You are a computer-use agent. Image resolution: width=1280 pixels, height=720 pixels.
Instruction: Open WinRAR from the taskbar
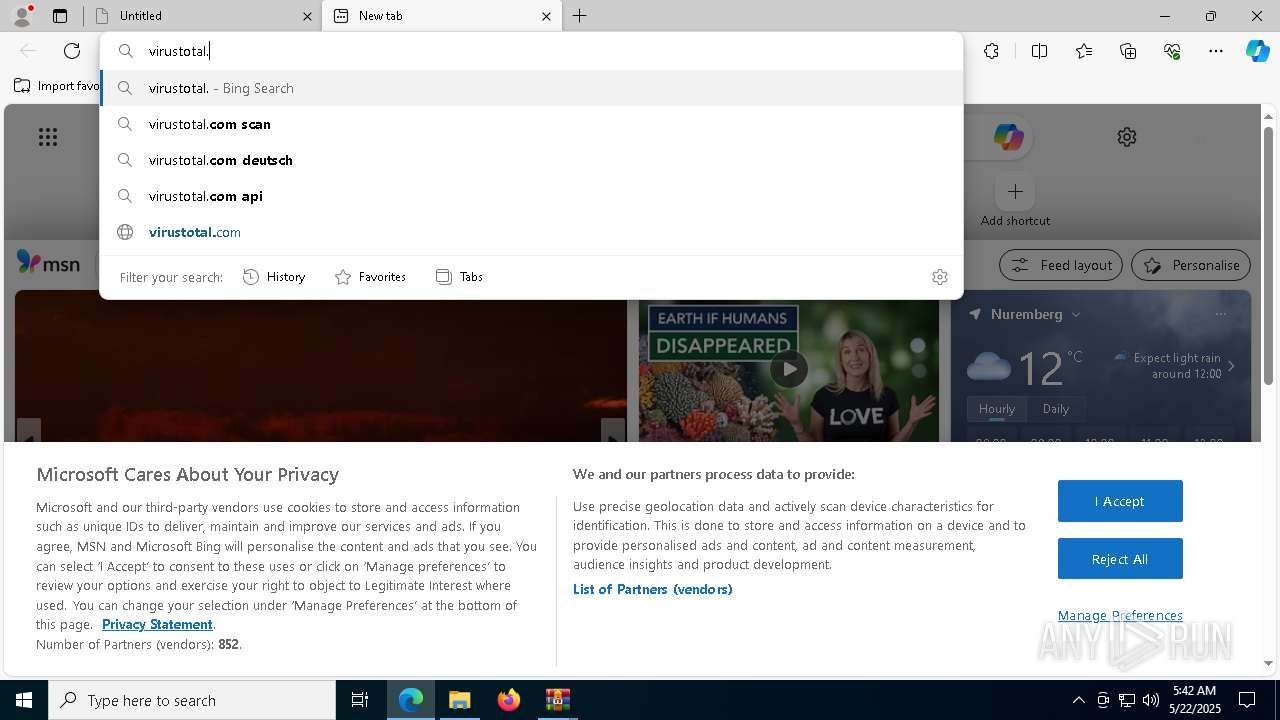coord(558,700)
